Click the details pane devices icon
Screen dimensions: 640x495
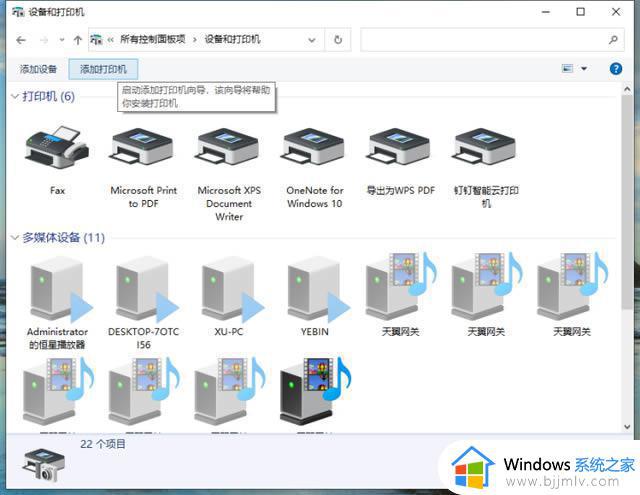(x=43, y=465)
